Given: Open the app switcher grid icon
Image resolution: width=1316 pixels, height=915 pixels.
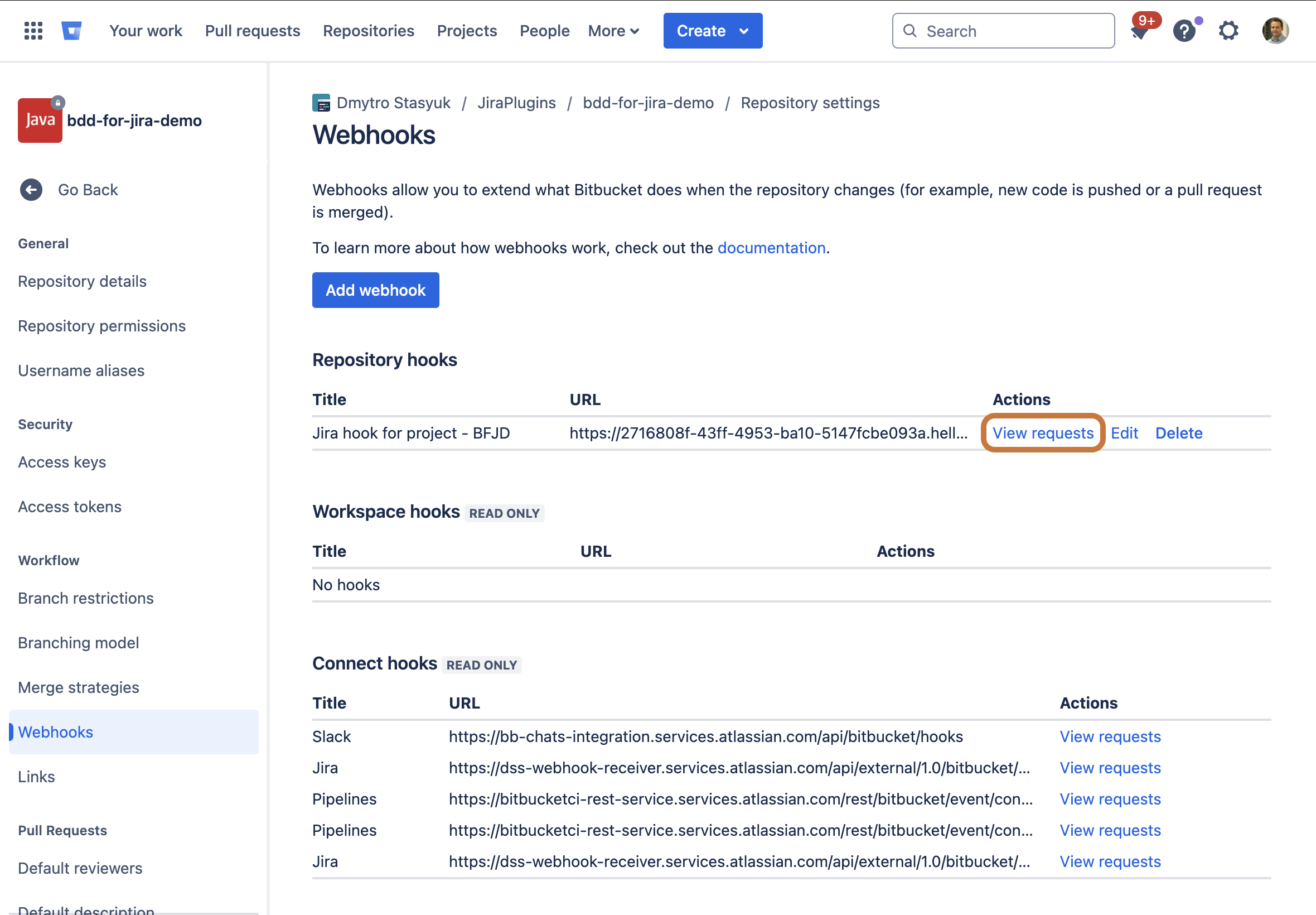Looking at the screenshot, I should pos(33,31).
